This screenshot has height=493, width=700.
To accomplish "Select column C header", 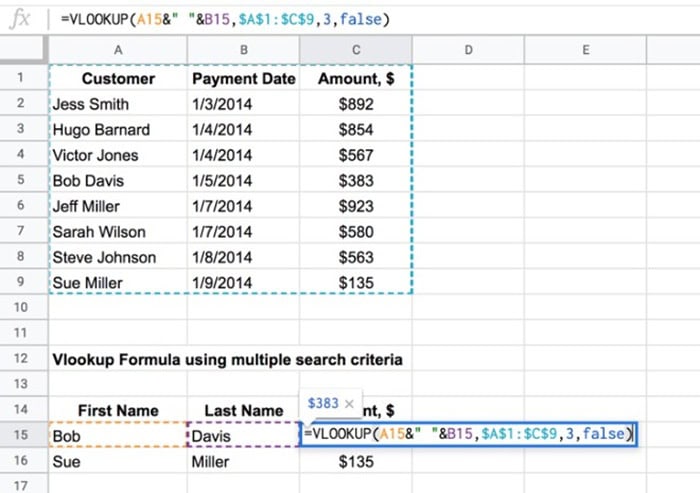I will [355, 50].
